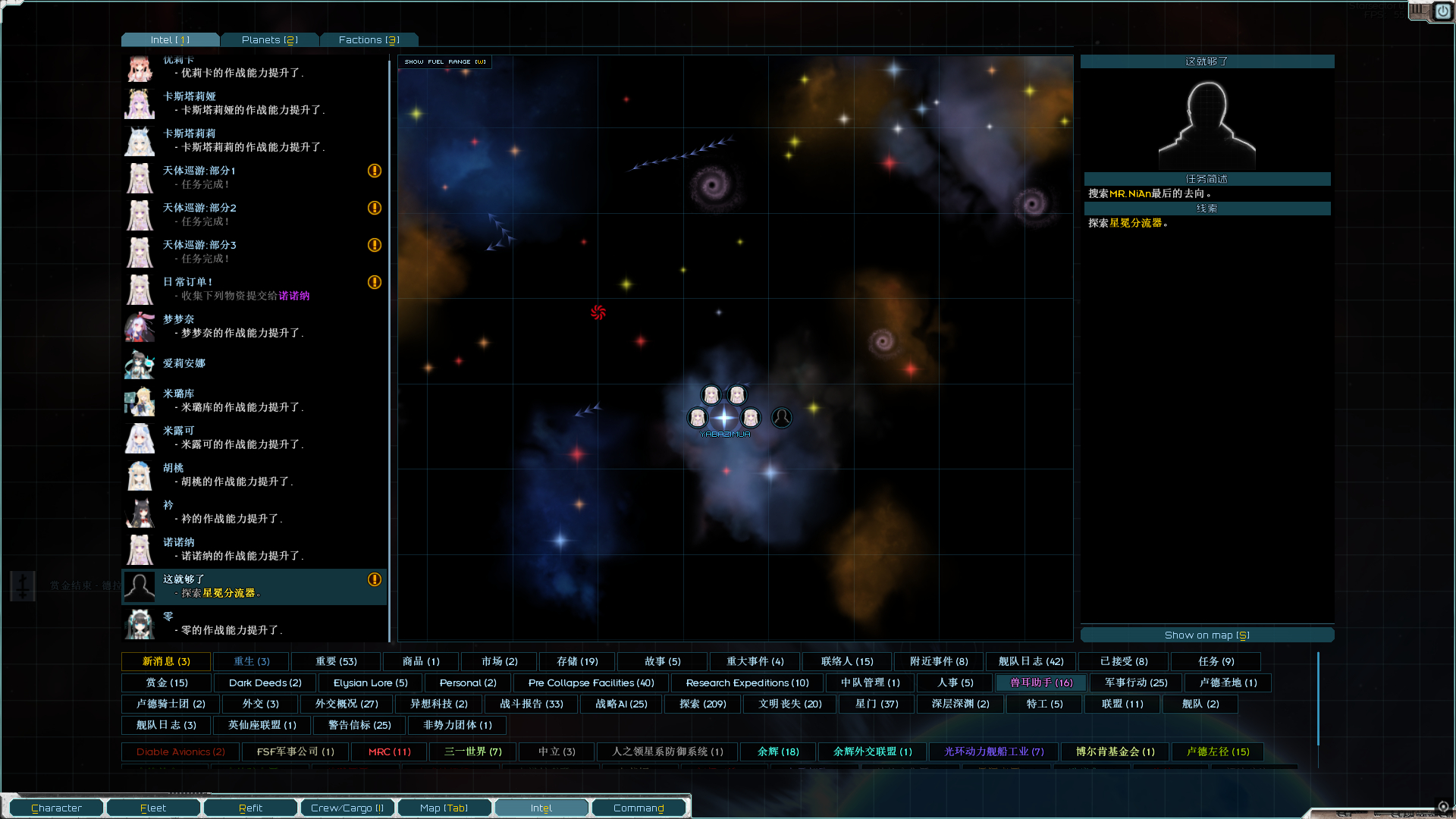Viewport: 1456px width, 819px height.
Task: Click the intel list vertical scrollbar
Action: [x=390, y=349]
